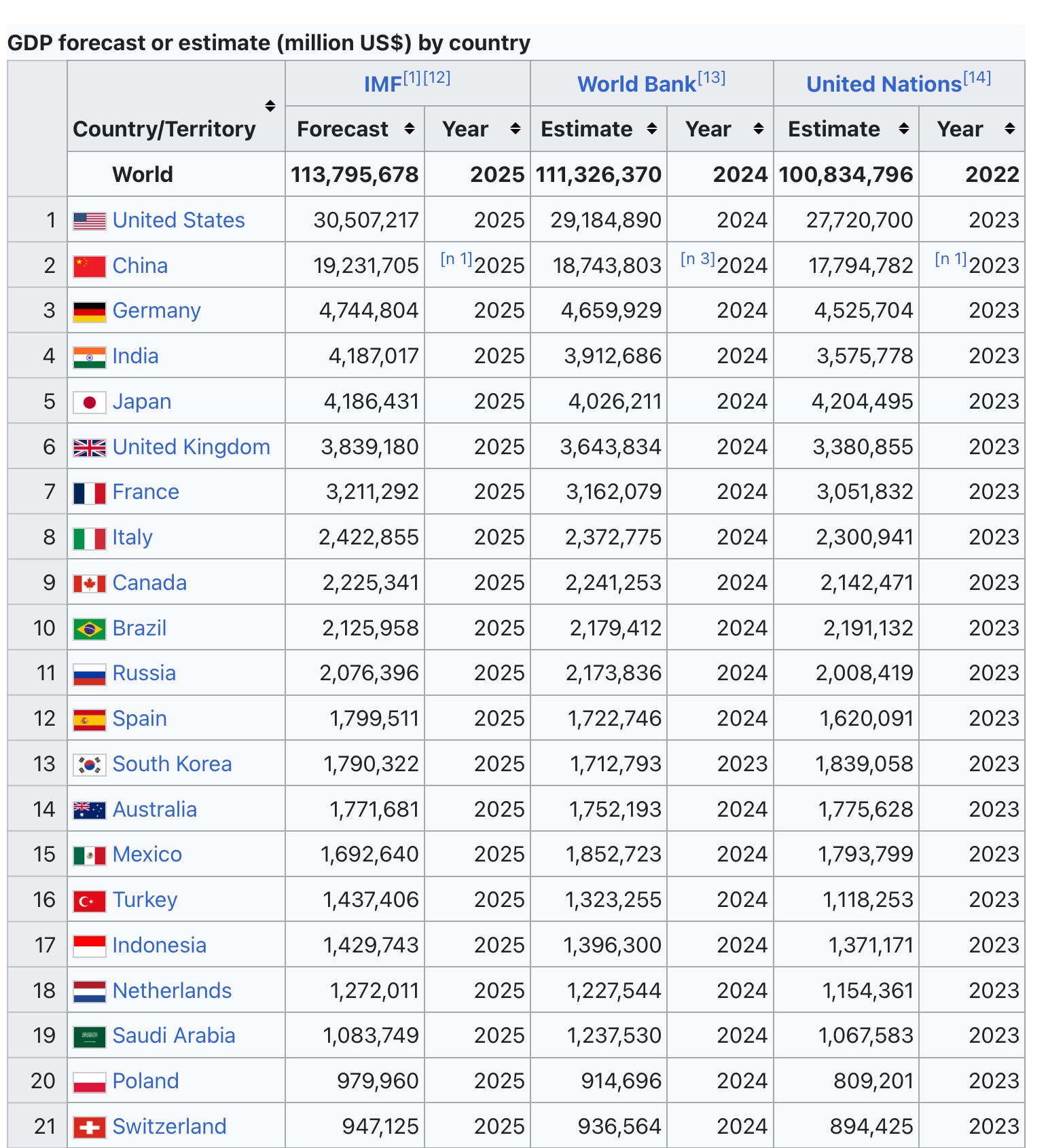This screenshot has width=1048, height=1148.
Task: Open reference [12] beside IMF
Action: 437,78
